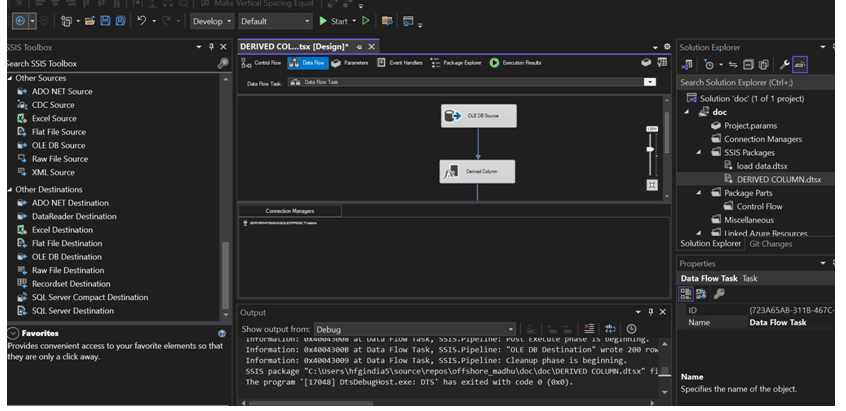Select the OLE DB Source component on canvas

[479, 116]
